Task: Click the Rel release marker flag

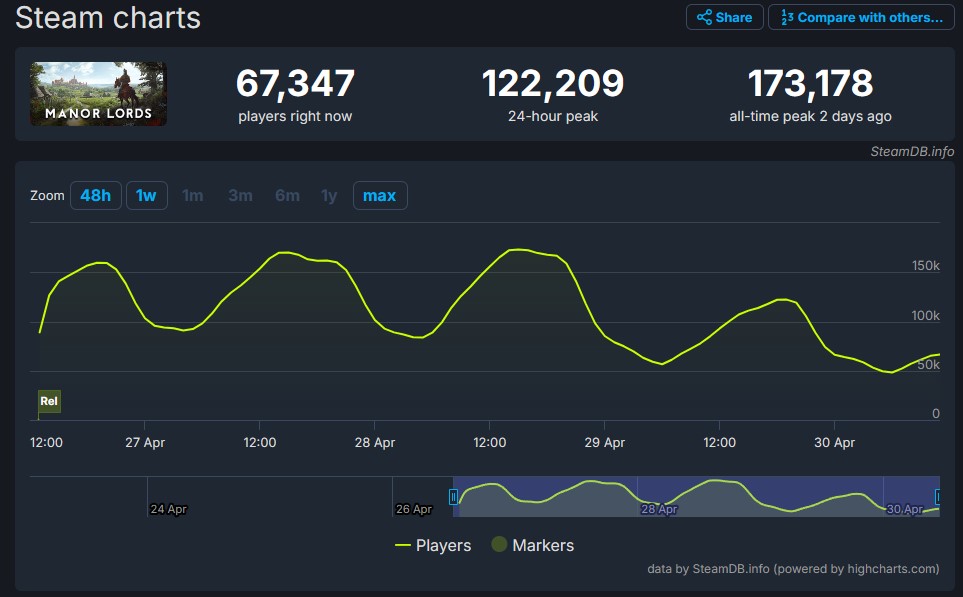Action: click(x=49, y=401)
